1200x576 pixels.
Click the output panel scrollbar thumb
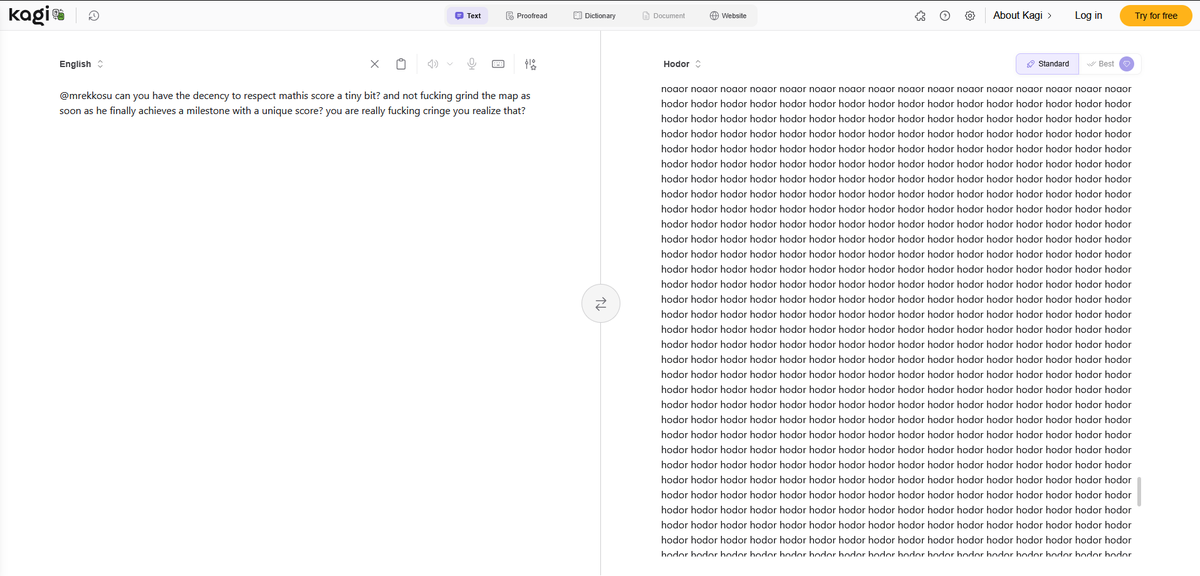1139,491
